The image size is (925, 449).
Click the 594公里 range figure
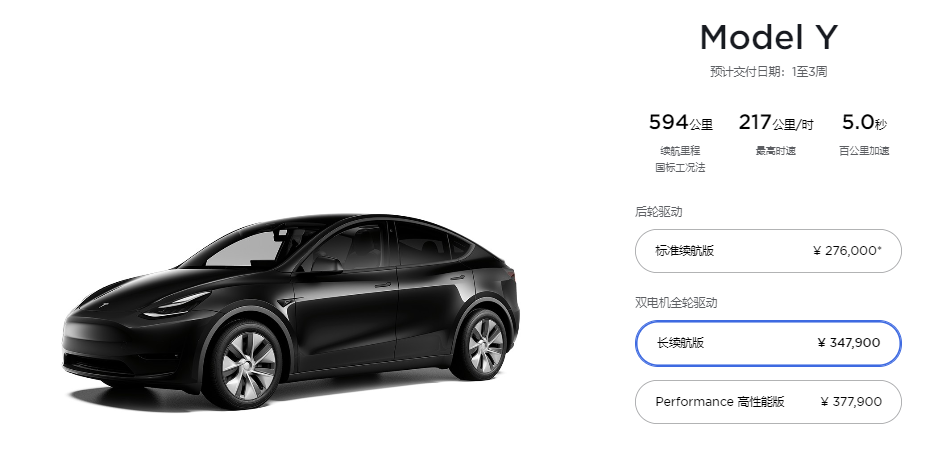(681, 123)
